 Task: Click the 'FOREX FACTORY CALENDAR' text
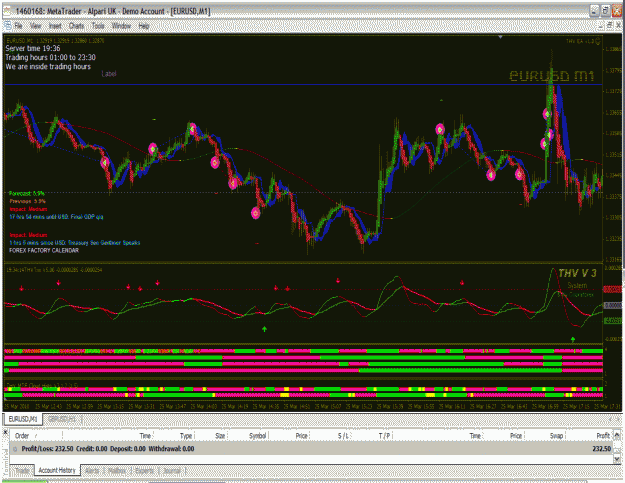coord(44,251)
